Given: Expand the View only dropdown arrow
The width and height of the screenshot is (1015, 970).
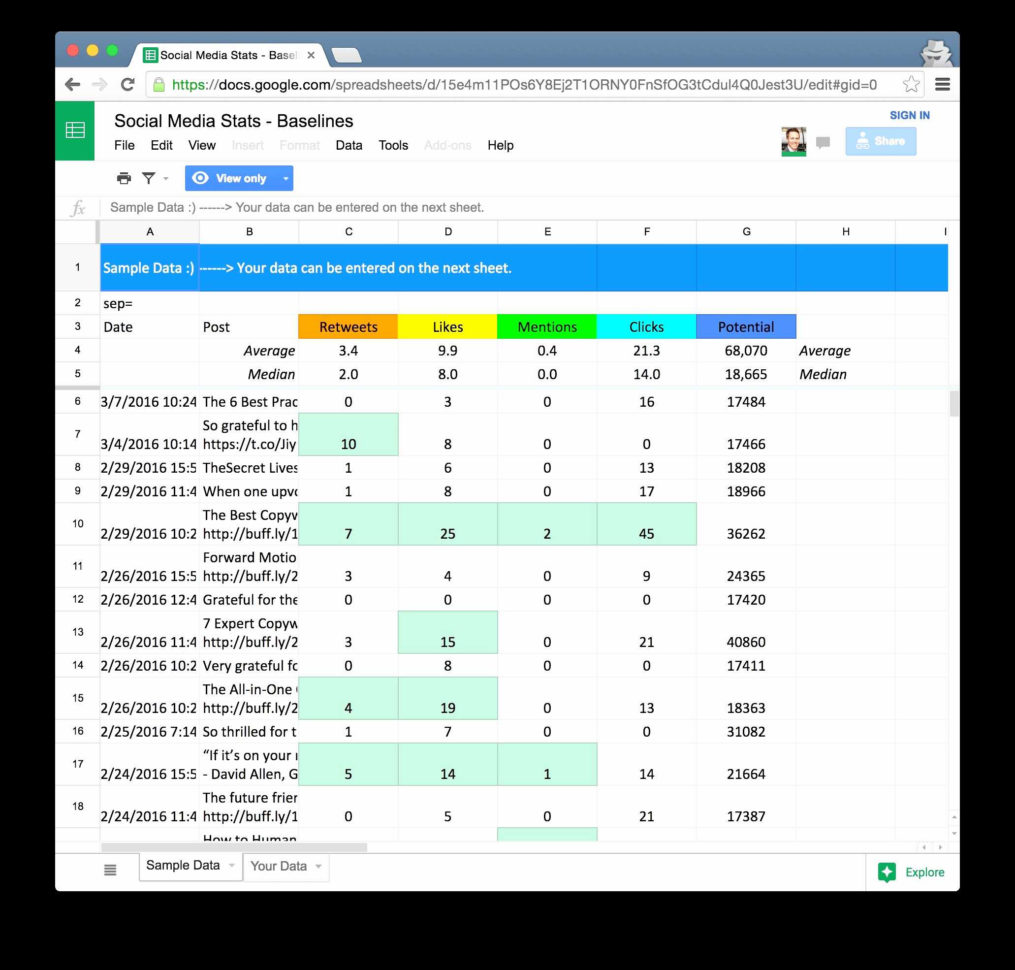Looking at the screenshot, I should 286,179.
